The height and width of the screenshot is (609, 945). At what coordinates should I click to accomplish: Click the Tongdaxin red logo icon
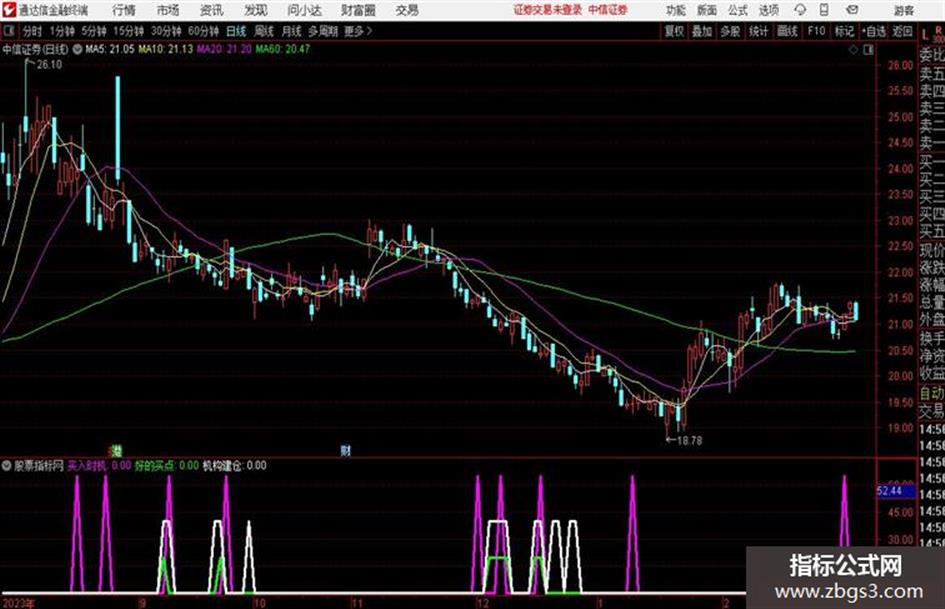(x=9, y=10)
